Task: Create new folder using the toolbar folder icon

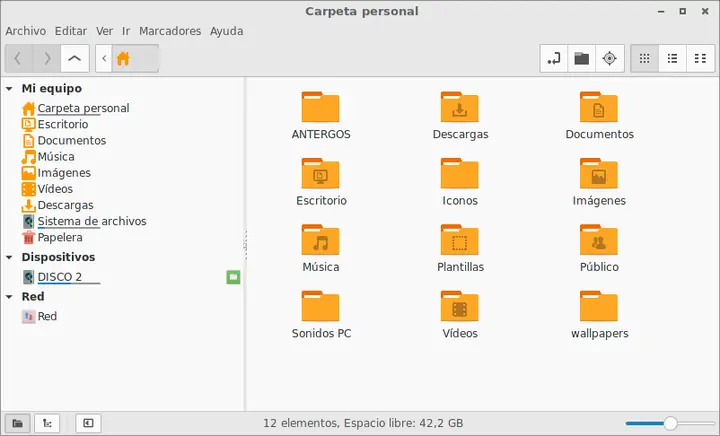Action: (x=581, y=58)
